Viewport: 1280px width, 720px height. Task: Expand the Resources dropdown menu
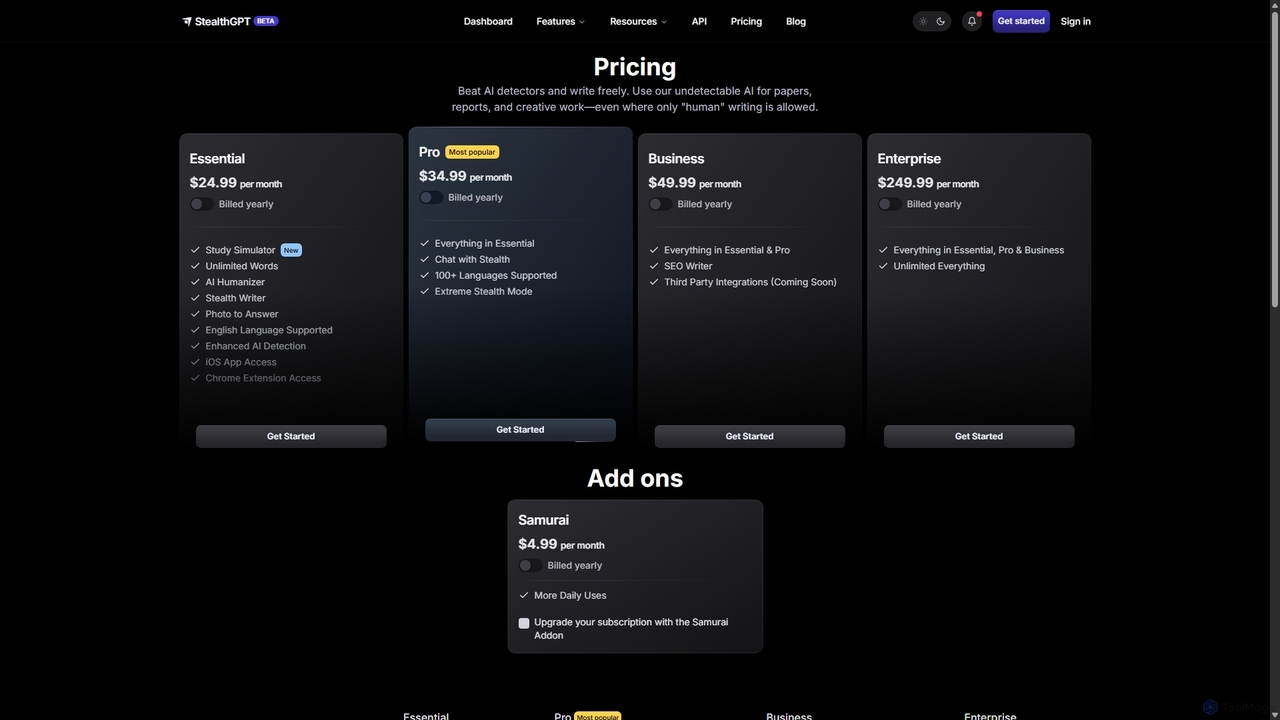coord(638,21)
